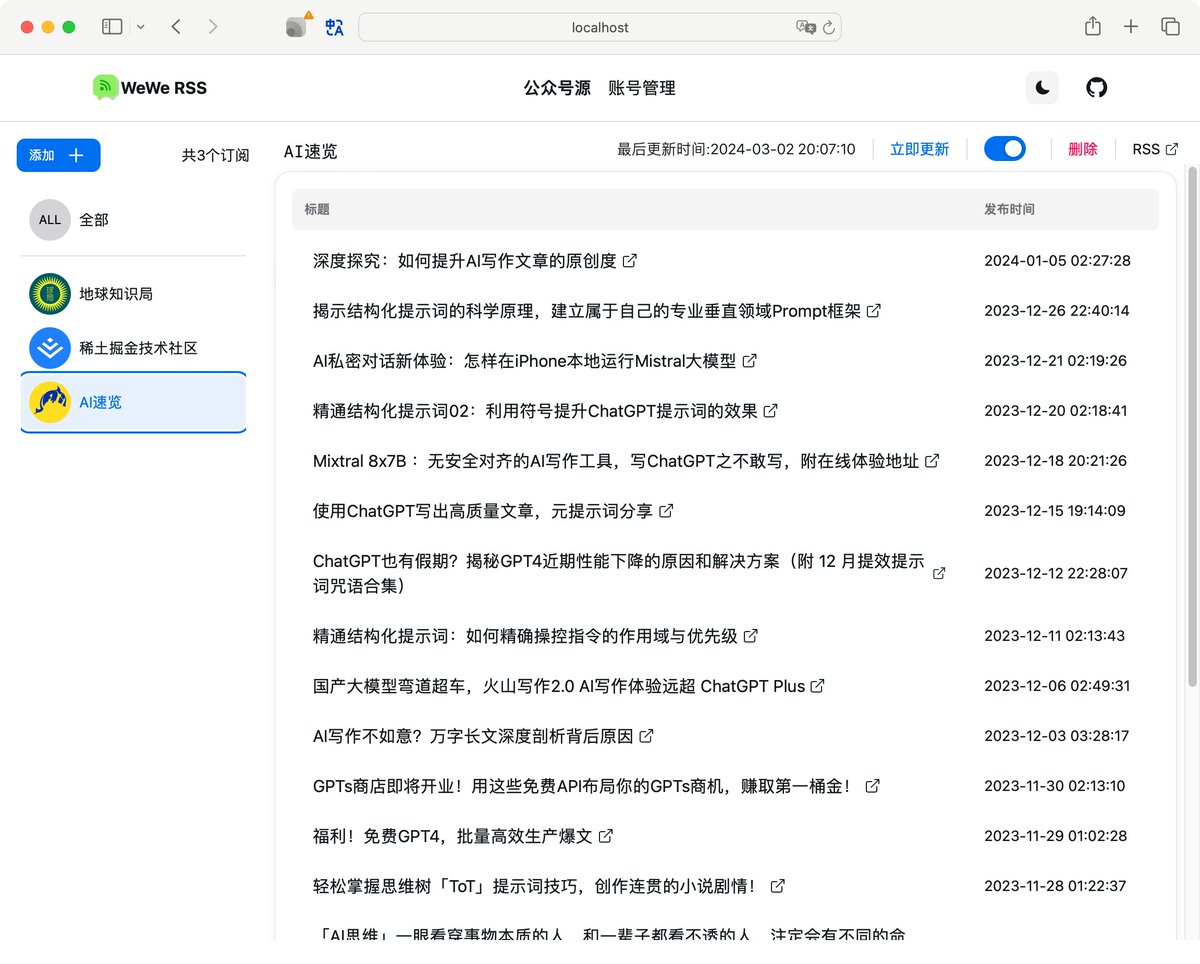Toggle the feed enable switch
Screen dimensions: 1200x964
1005,149
